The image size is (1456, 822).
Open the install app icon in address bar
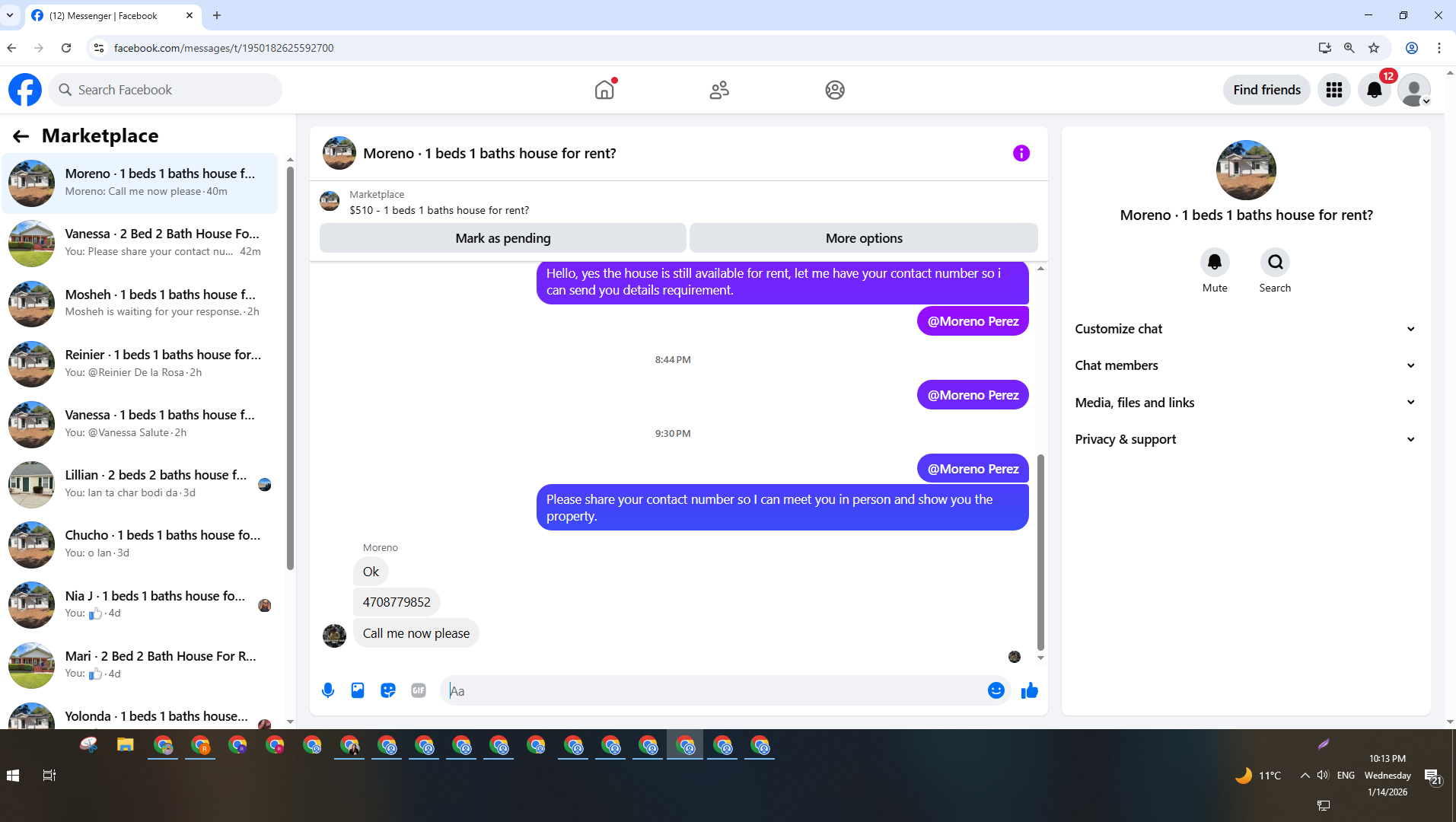[1325, 48]
